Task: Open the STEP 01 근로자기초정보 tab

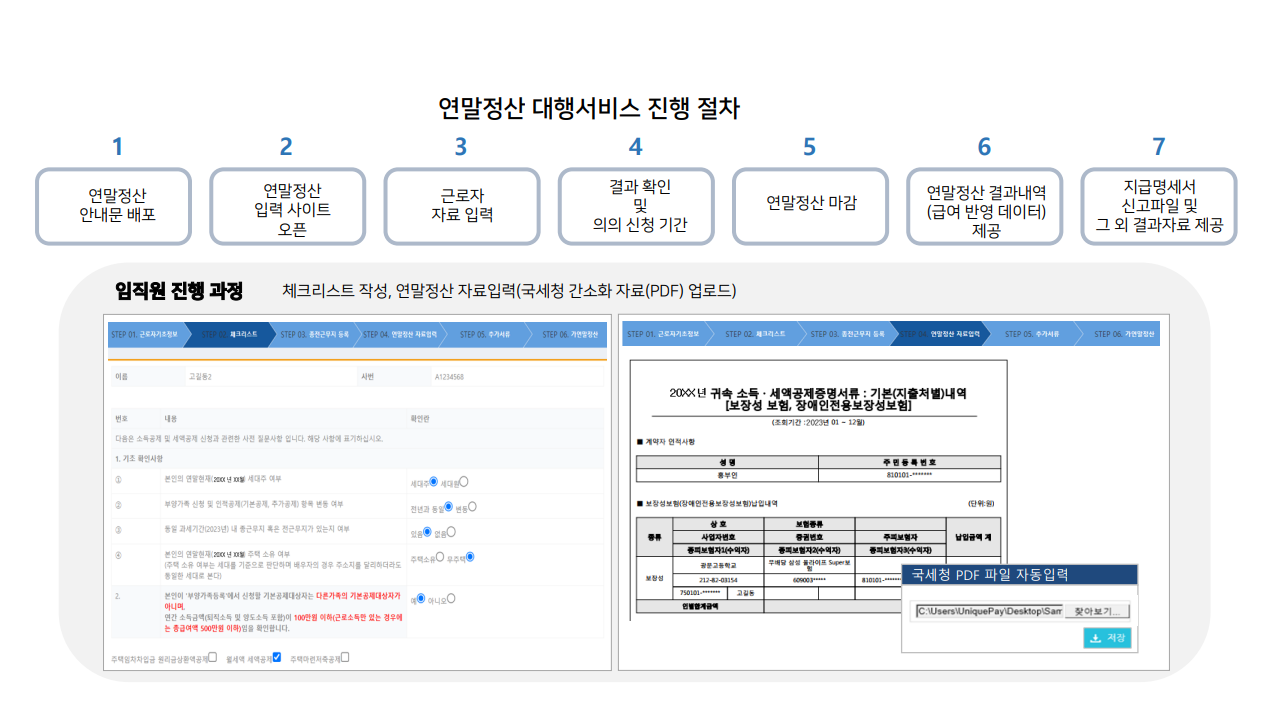Action: tap(145, 334)
